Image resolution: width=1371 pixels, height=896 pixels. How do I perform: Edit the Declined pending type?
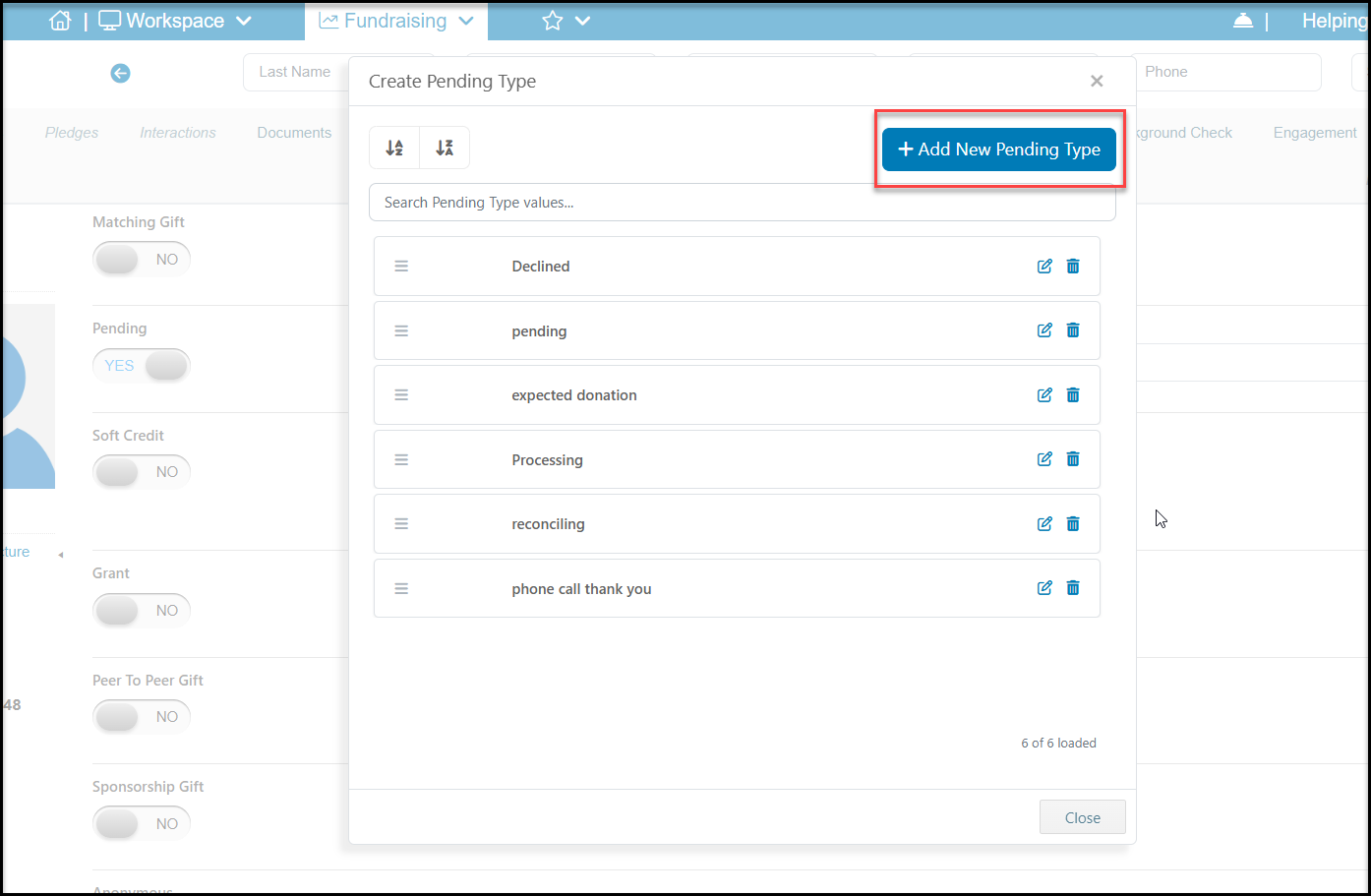(x=1044, y=267)
